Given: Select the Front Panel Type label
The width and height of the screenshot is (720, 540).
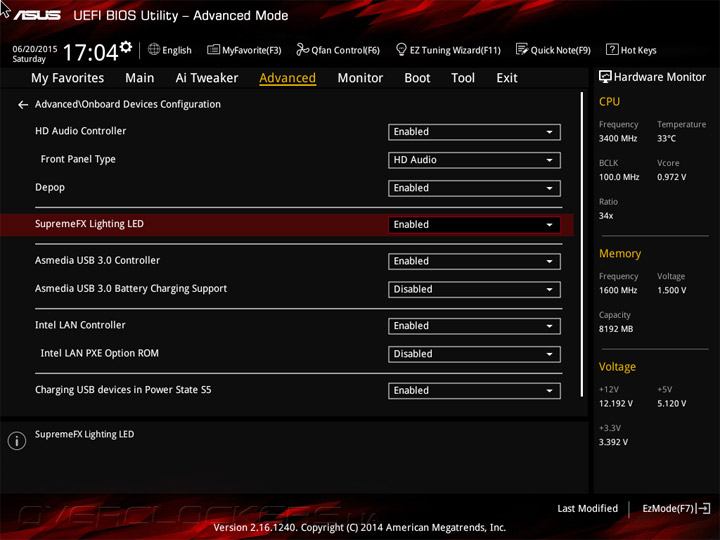Looking at the screenshot, I should 78,159.
